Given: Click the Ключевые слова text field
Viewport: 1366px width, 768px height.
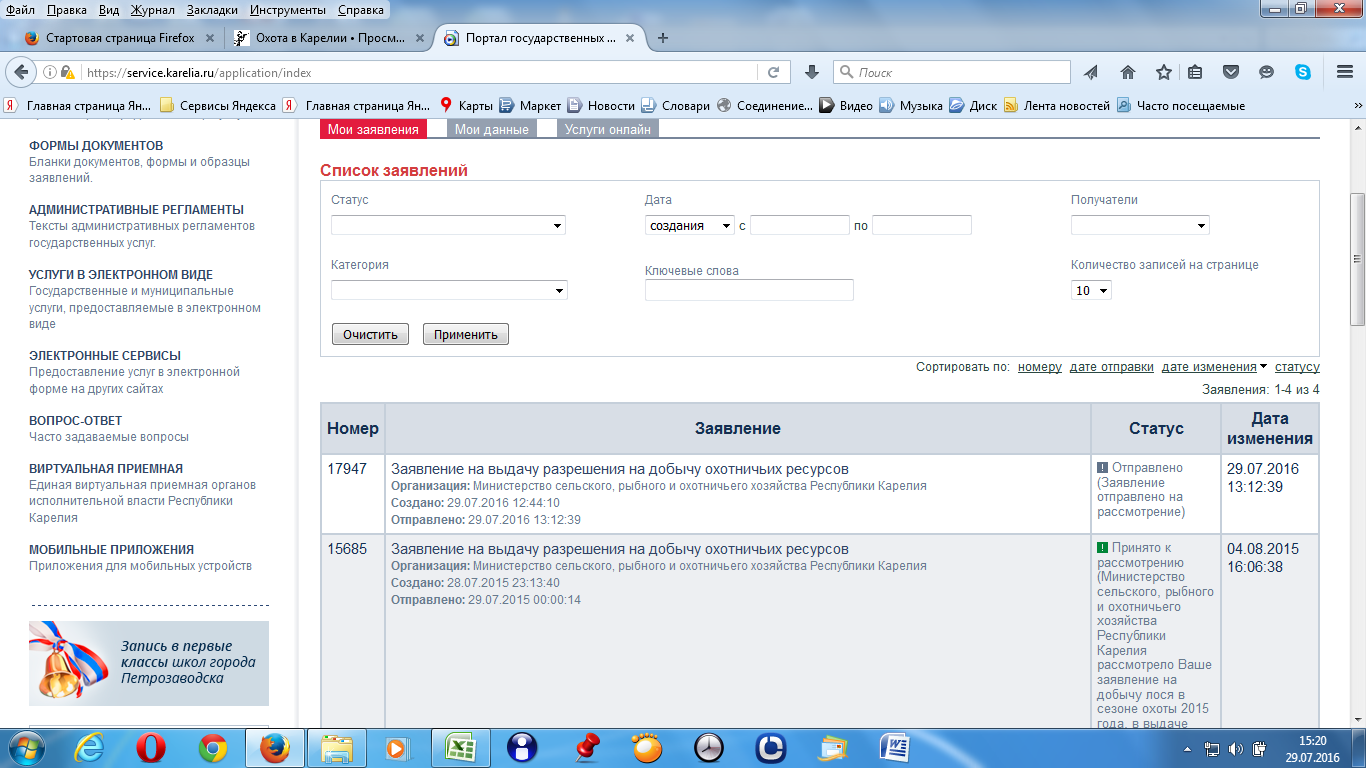Looking at the screenshot, I should pos(749,291).
